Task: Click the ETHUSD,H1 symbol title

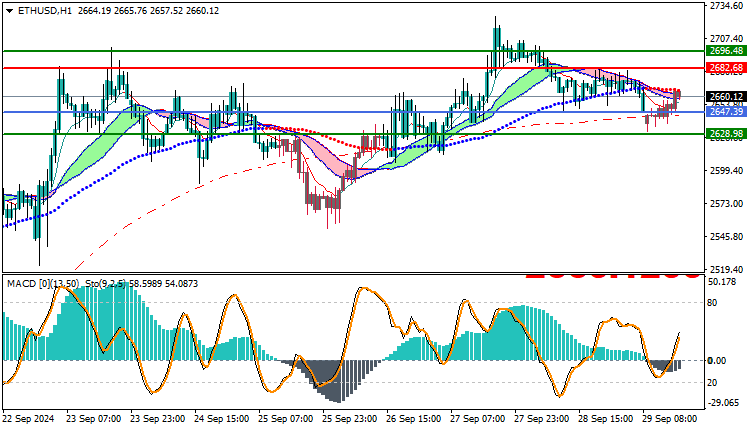Action: point(45,11)
